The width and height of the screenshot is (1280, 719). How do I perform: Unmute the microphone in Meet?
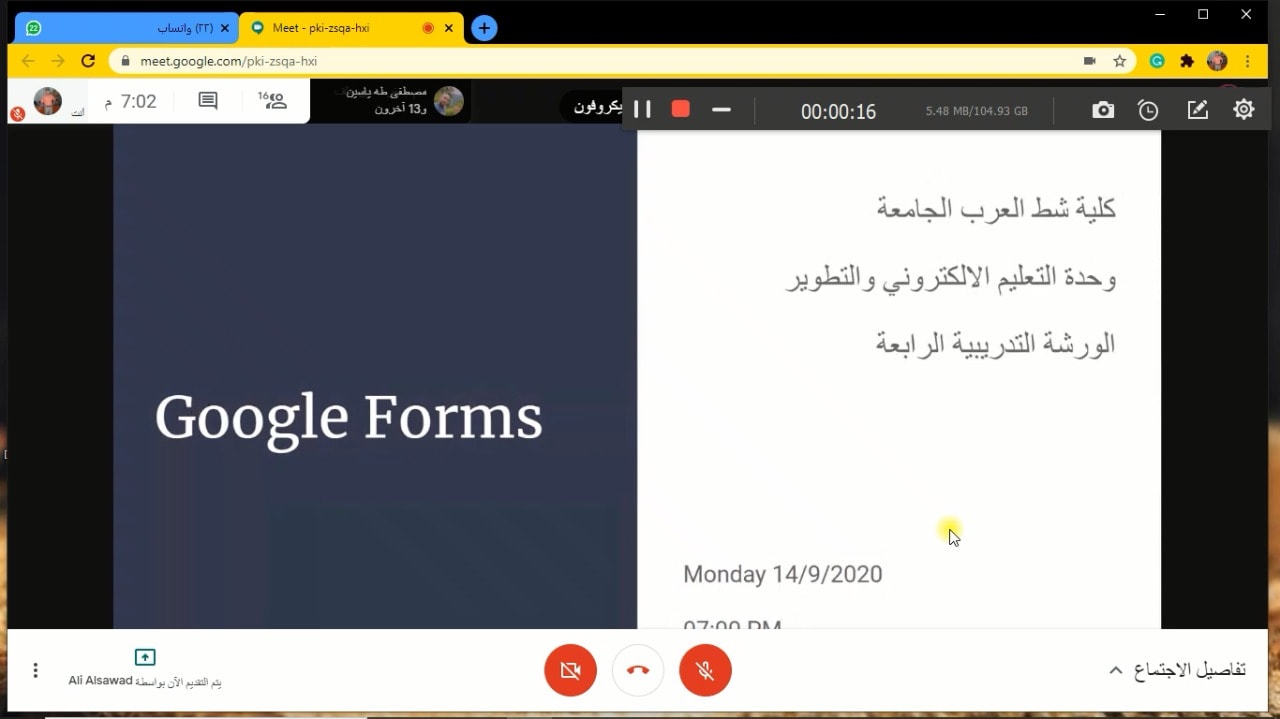click(x=705, y=670)
